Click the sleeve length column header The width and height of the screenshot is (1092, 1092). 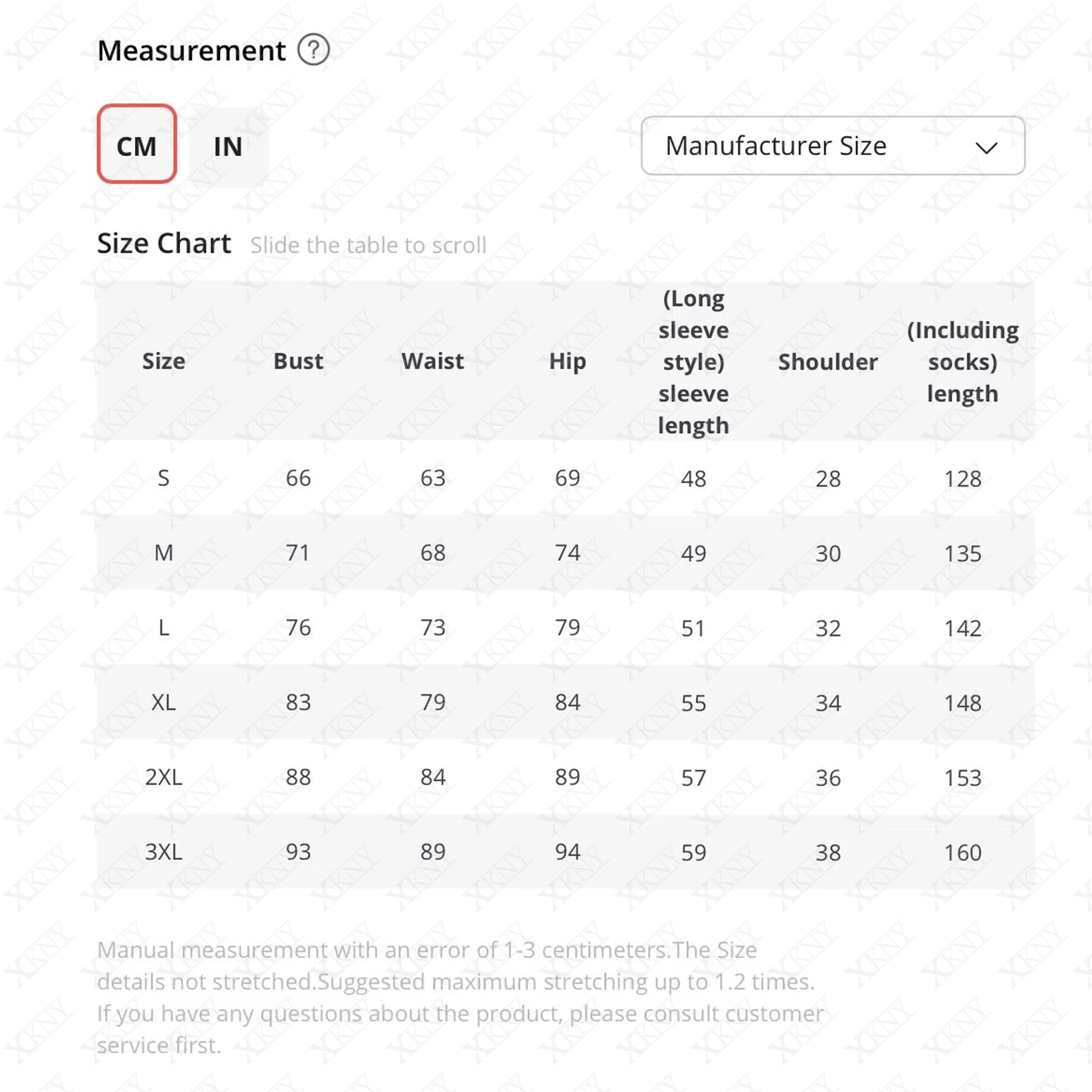[x=693, y=362]
